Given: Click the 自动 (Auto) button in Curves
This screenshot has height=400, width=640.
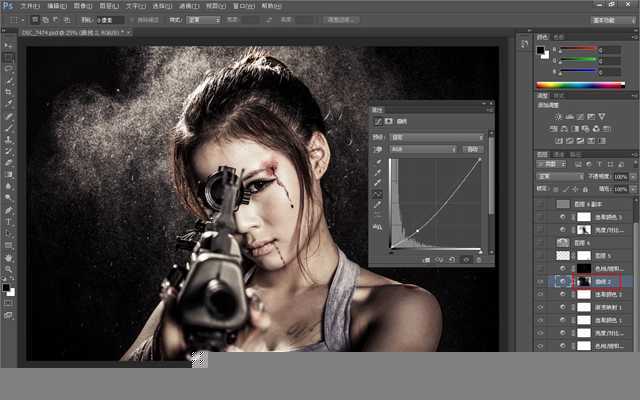Looking at the screenshot, I should (x=474, y=148).
